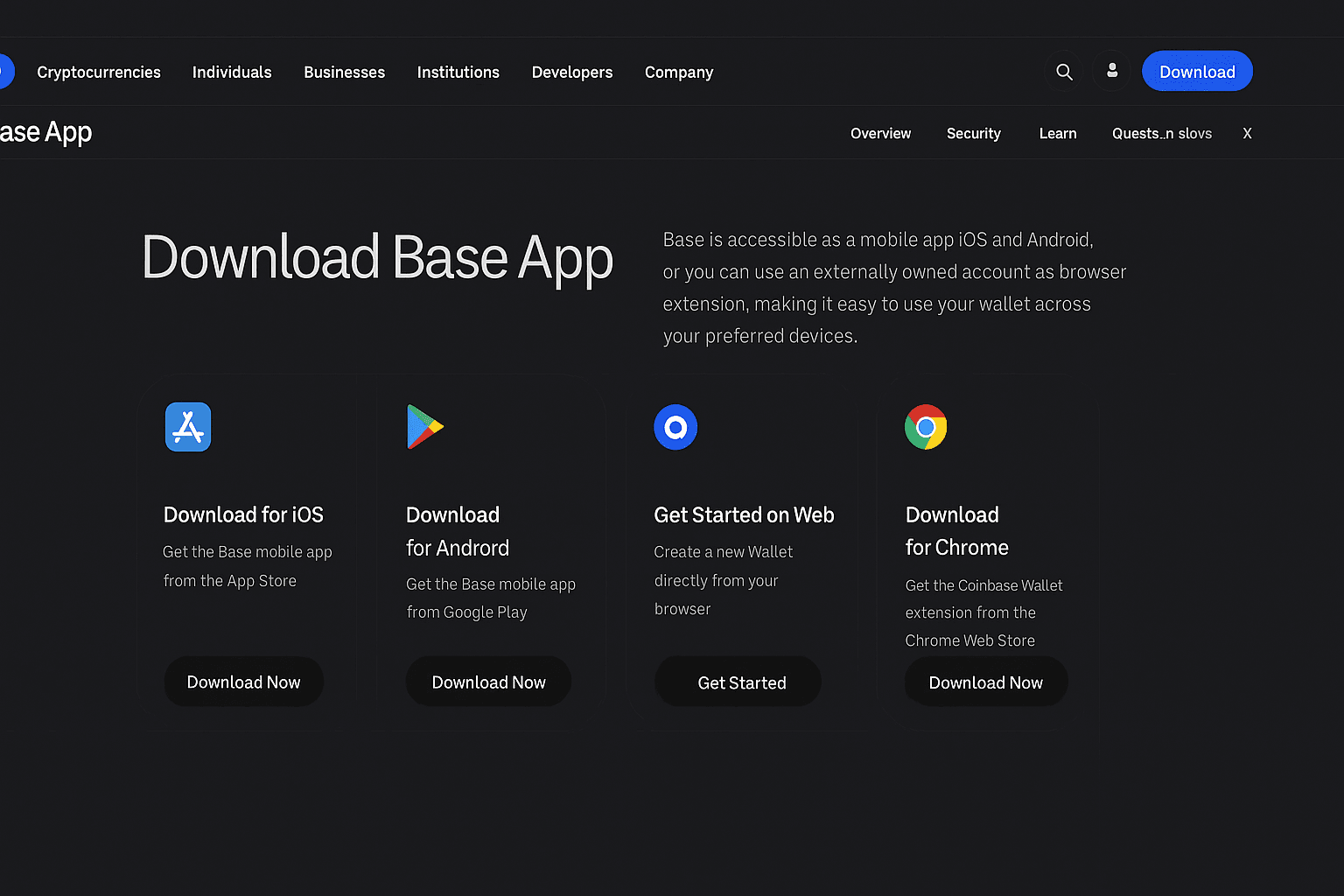Click Download Now under Download for Chrome
This screenshot has height=896, width=1344.
(985, 682)
